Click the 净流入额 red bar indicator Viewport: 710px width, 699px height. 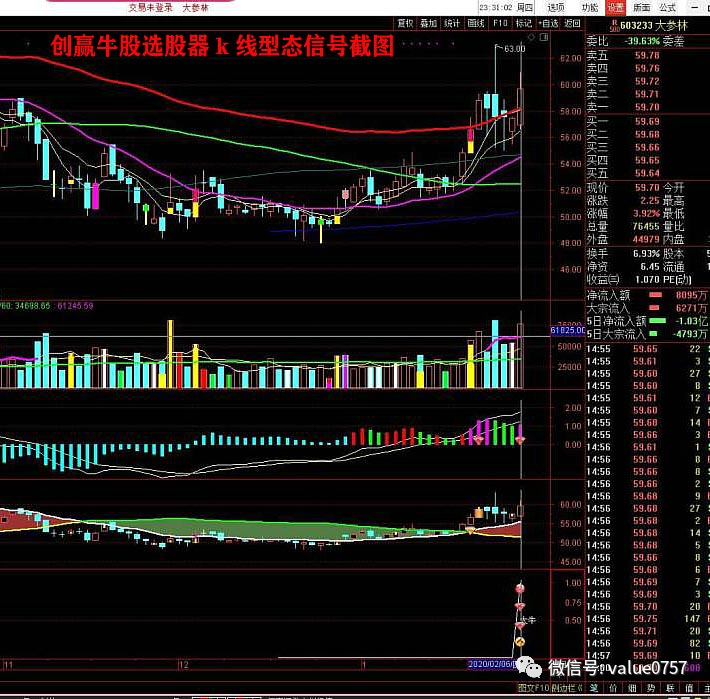(x=655, y=295)
